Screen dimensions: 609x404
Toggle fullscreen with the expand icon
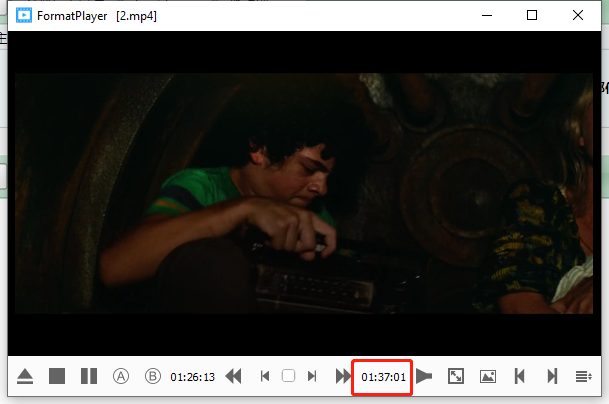pyautogui.click(x=456, y=376)
